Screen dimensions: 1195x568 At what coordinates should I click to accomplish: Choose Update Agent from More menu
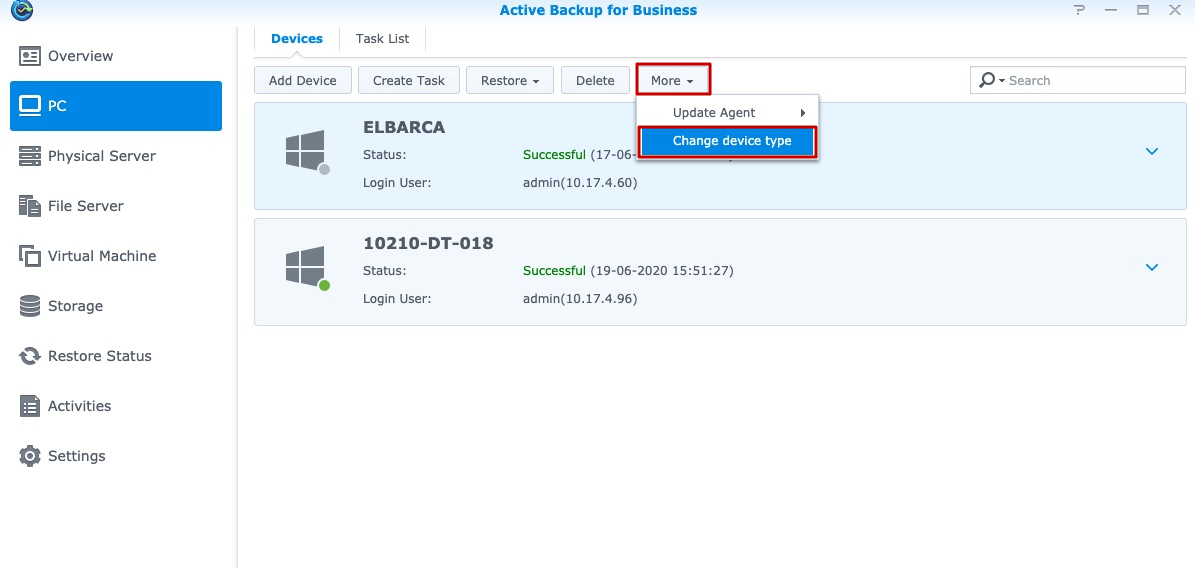[x=727, y=113]
